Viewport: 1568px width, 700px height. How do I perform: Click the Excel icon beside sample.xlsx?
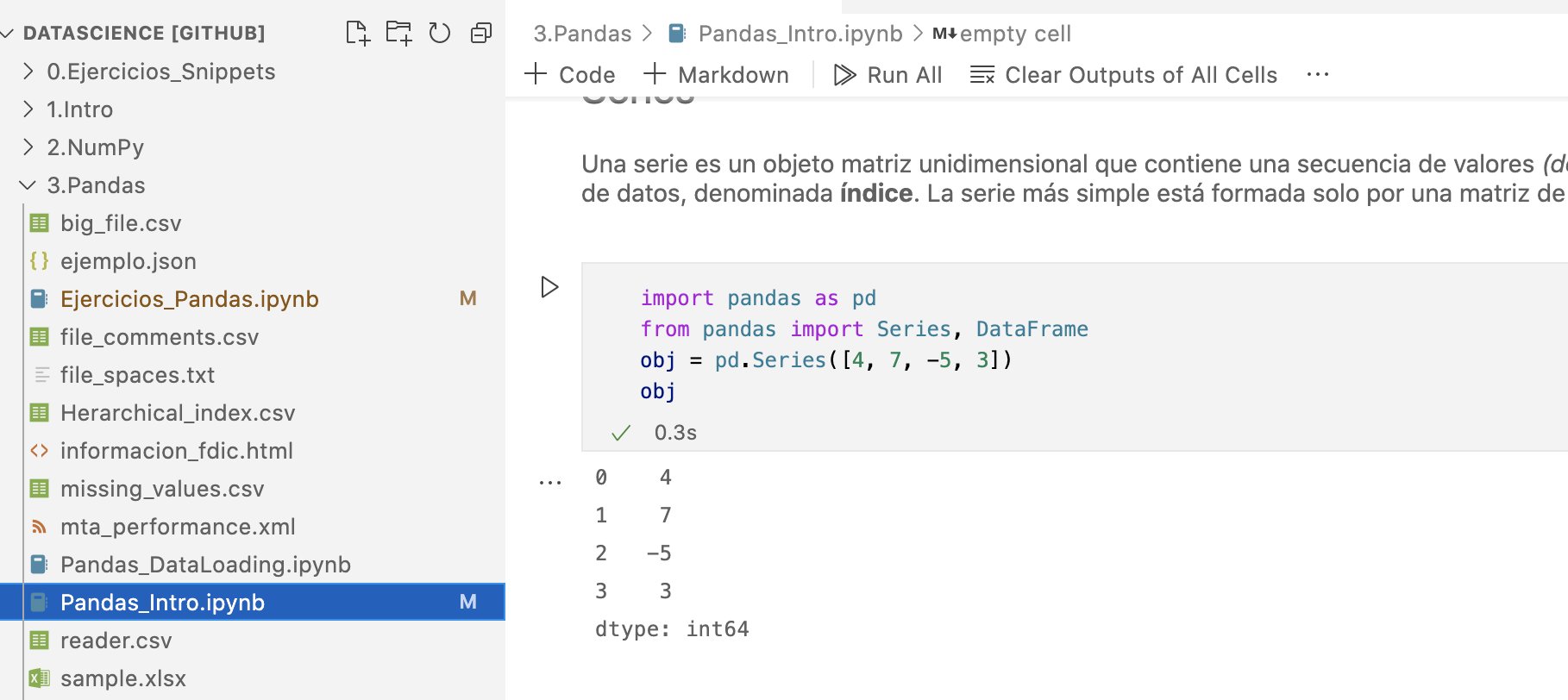[40, 678]
